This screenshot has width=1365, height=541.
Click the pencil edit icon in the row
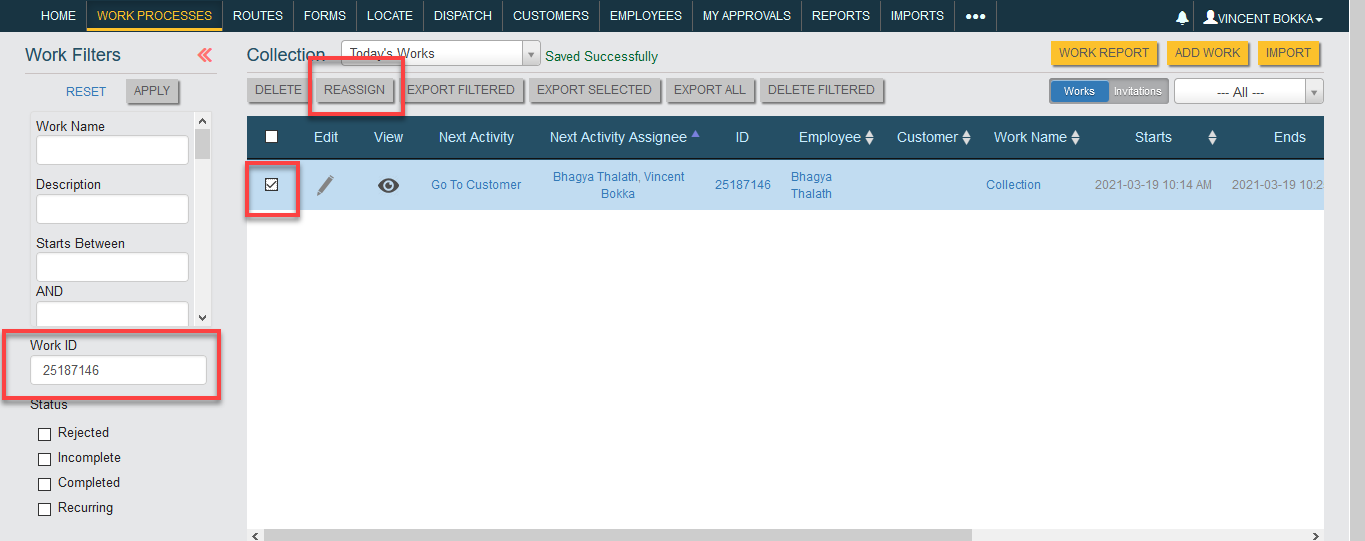pos(325,185)
